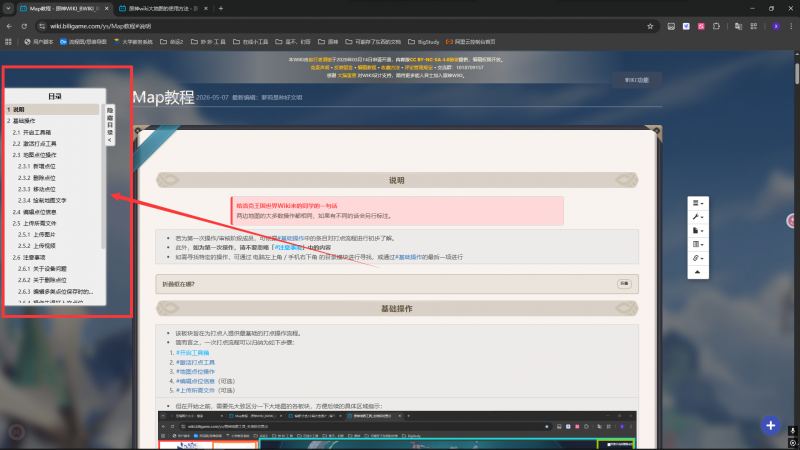
Task: Open the 阿里云控制台首页 bookmark
Action: click(470, 42)
